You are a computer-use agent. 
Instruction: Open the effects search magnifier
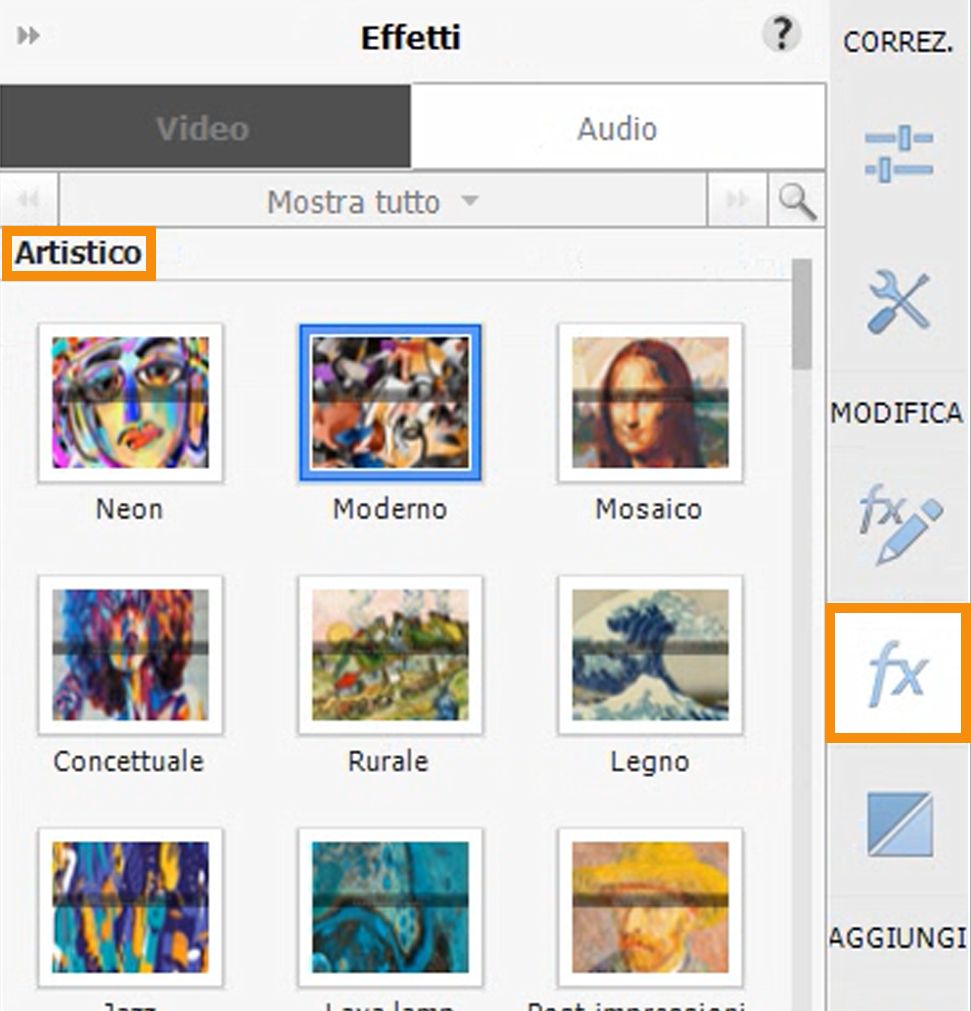pos(797,201)
